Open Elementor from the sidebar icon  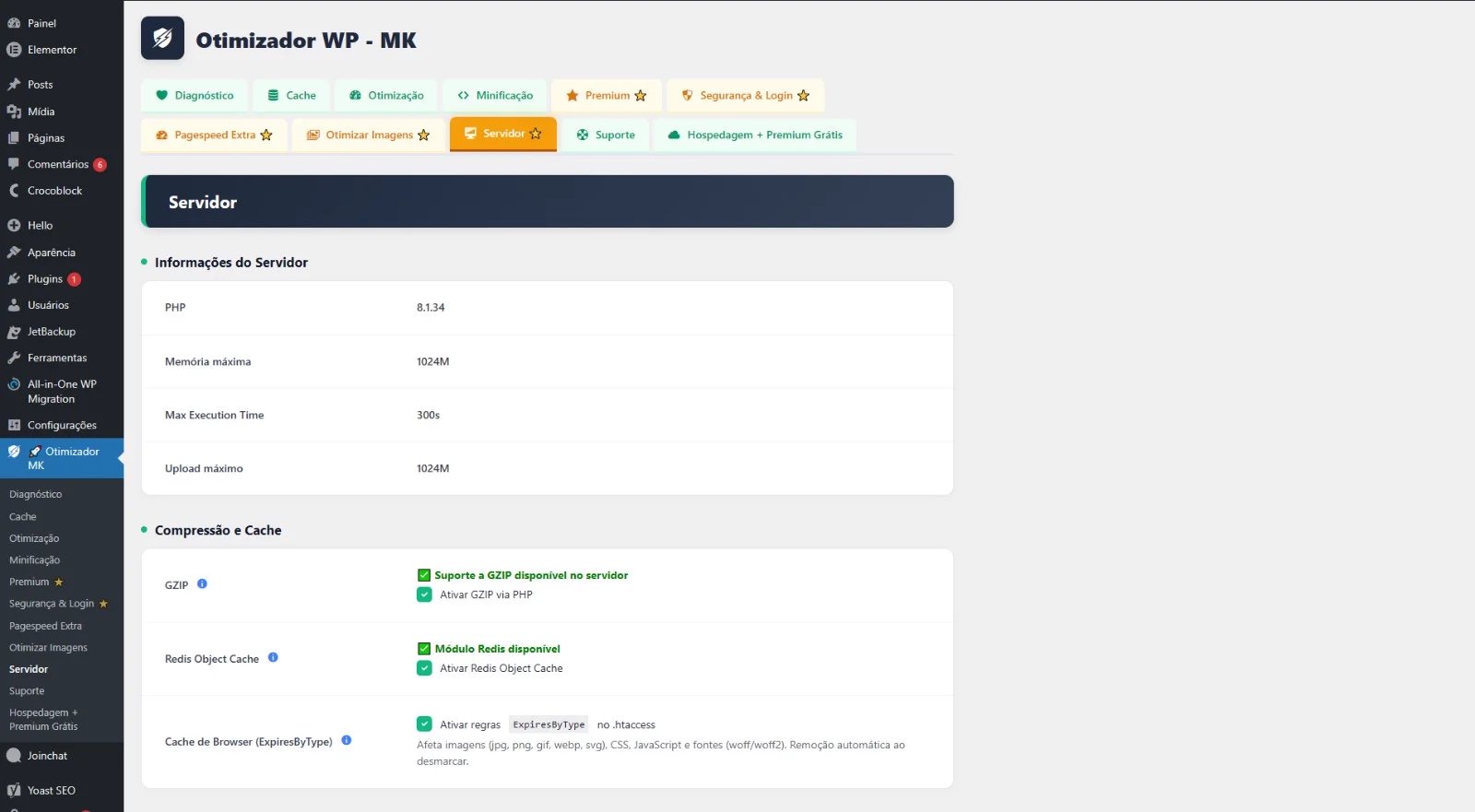tap(14, 50)
